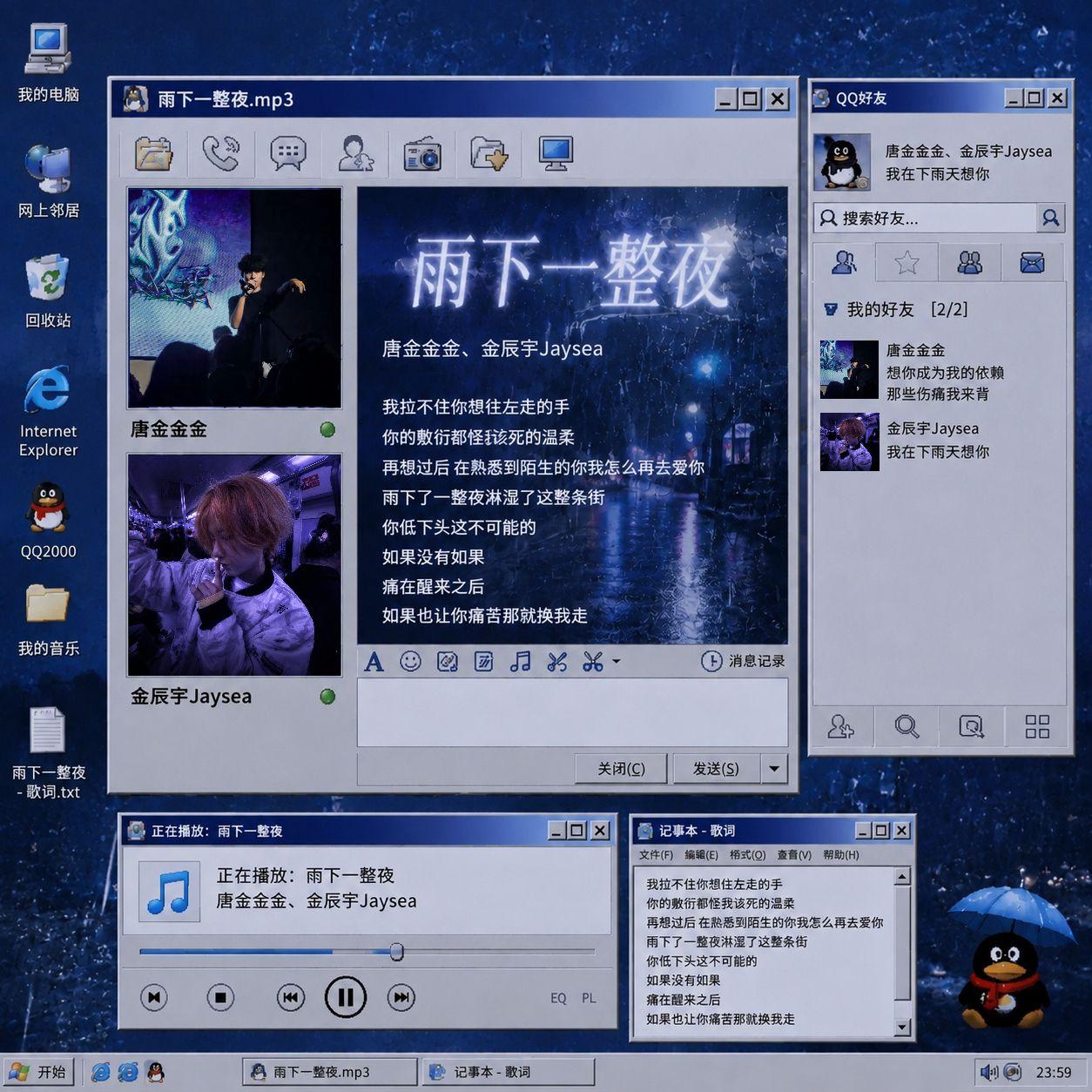This screenshot has height=1092, width=1092.
Task: Select the 我的电脑 desktop icon
Action: (49, 64)
